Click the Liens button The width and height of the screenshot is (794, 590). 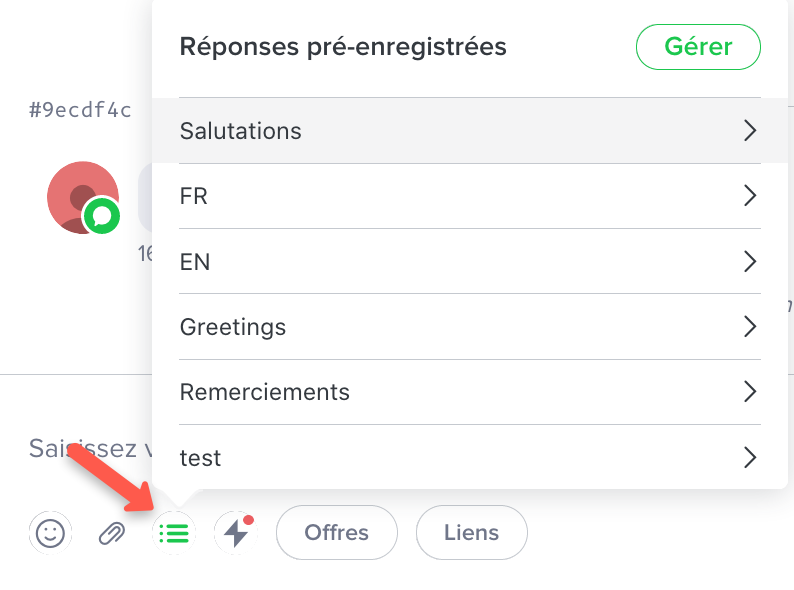[x=471, y=533]
